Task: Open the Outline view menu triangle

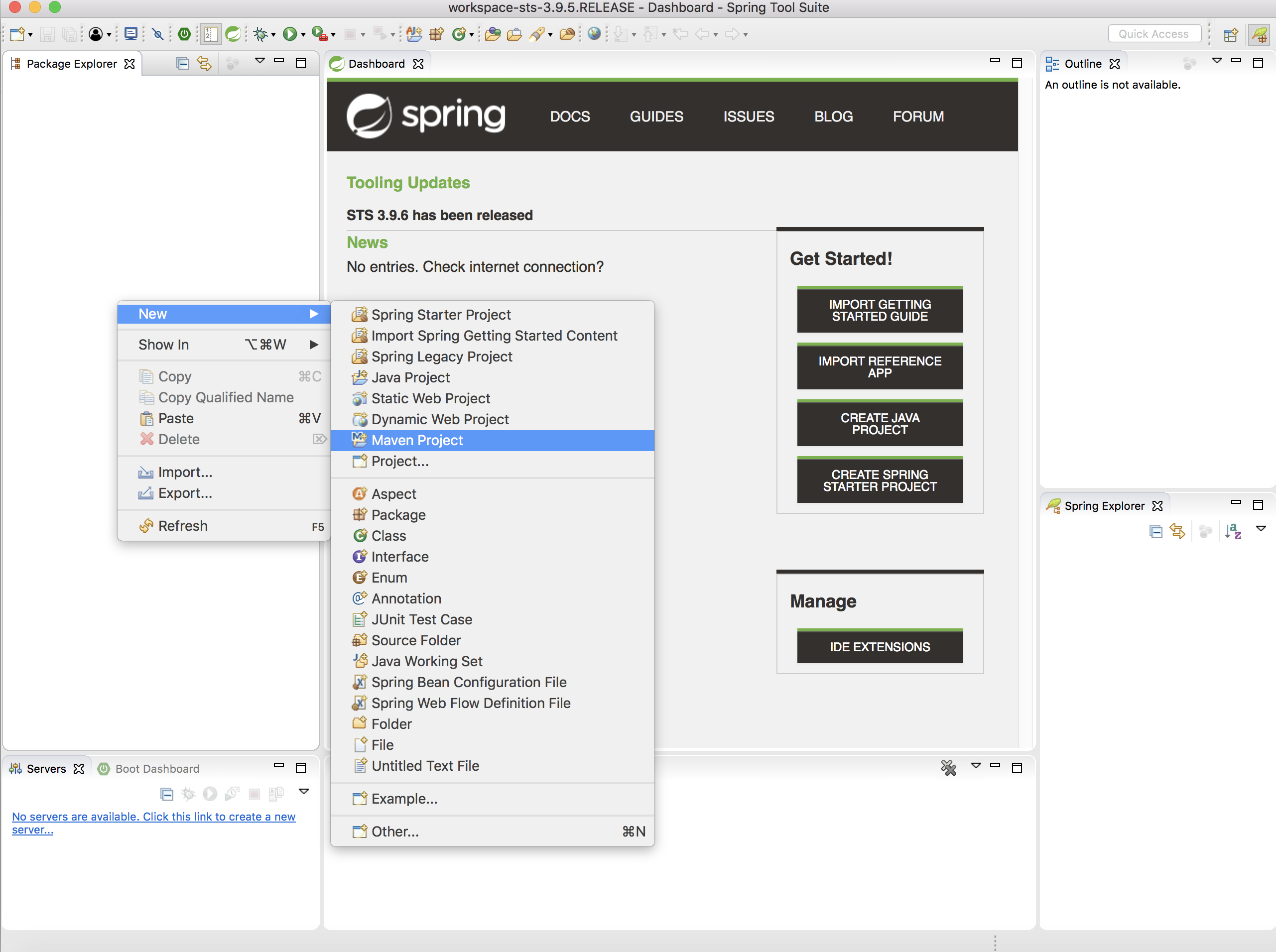Action: 1217,61
